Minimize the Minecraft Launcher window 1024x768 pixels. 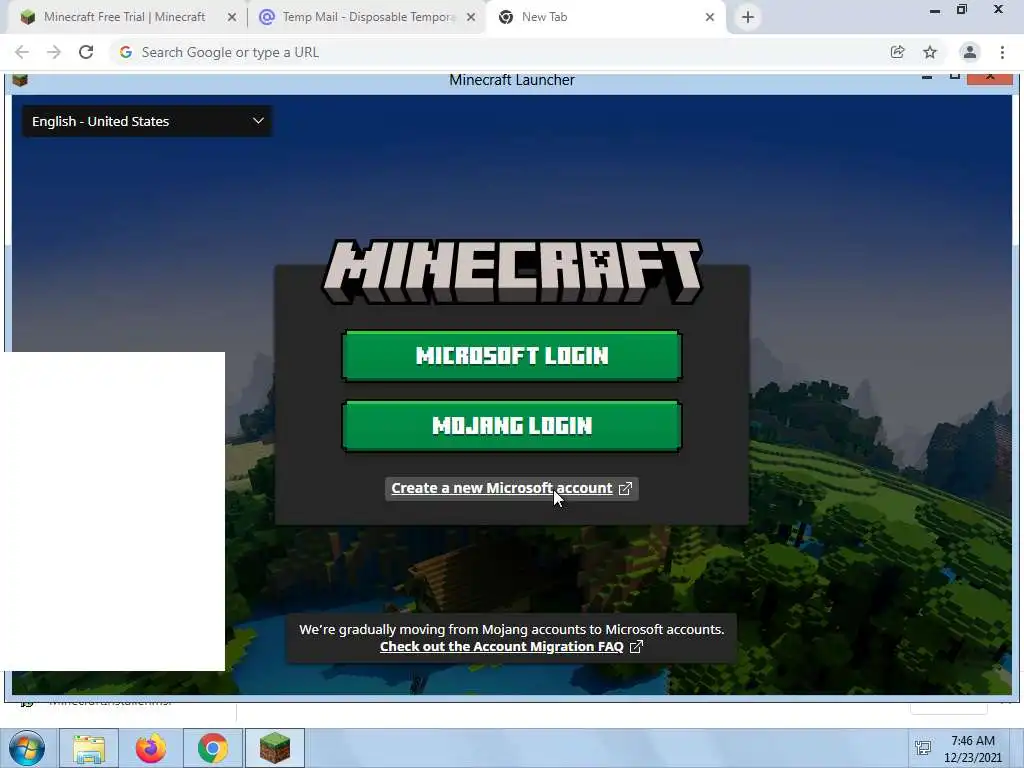tap(927, 77)
